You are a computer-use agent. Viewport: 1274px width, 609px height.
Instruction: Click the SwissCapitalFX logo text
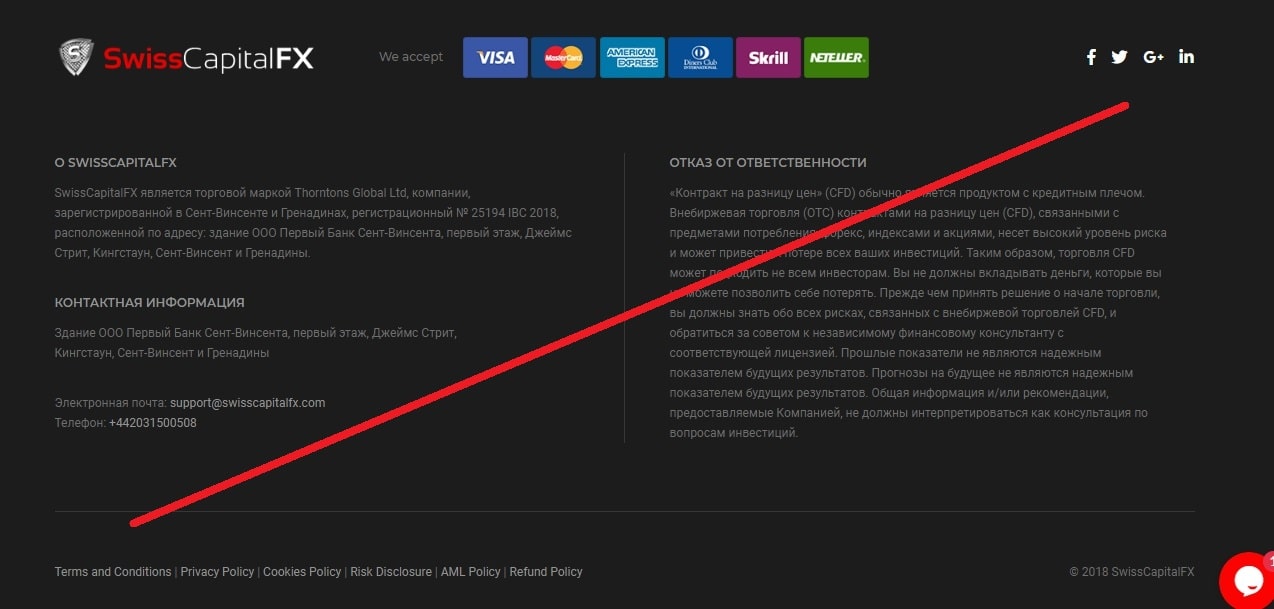[209, 59]
